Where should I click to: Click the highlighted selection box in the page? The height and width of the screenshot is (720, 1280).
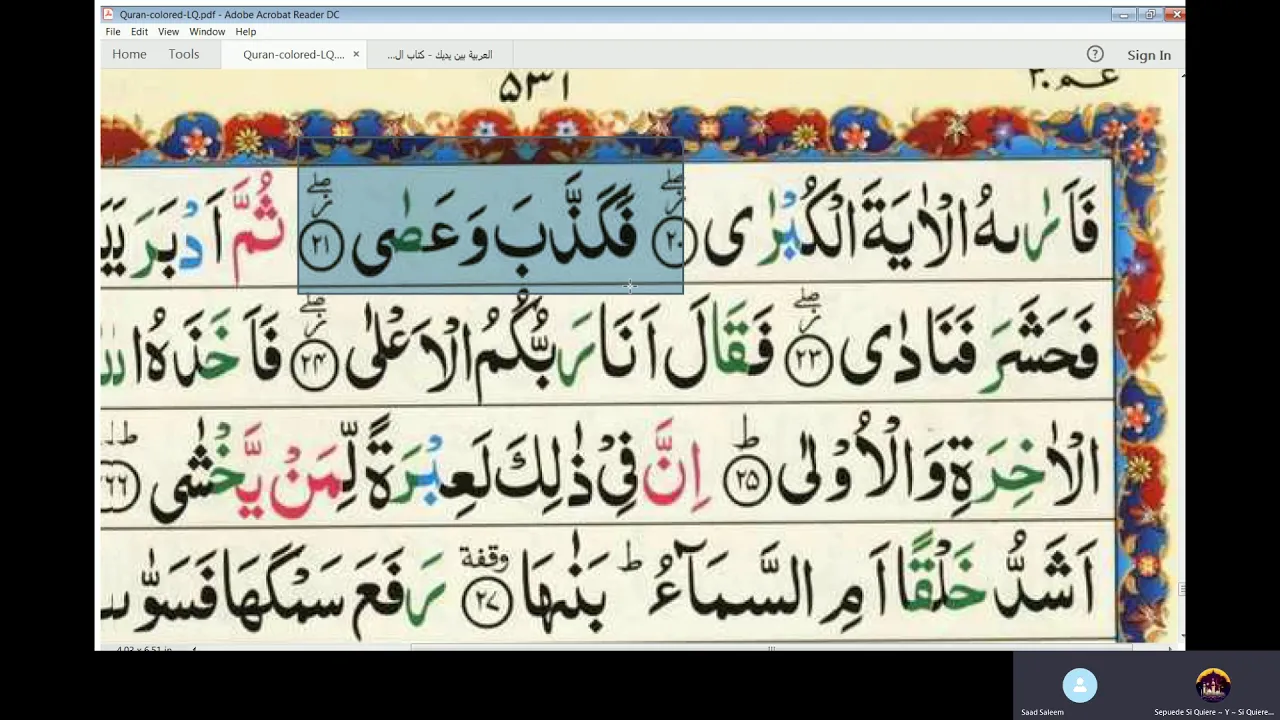coord(490,215)
